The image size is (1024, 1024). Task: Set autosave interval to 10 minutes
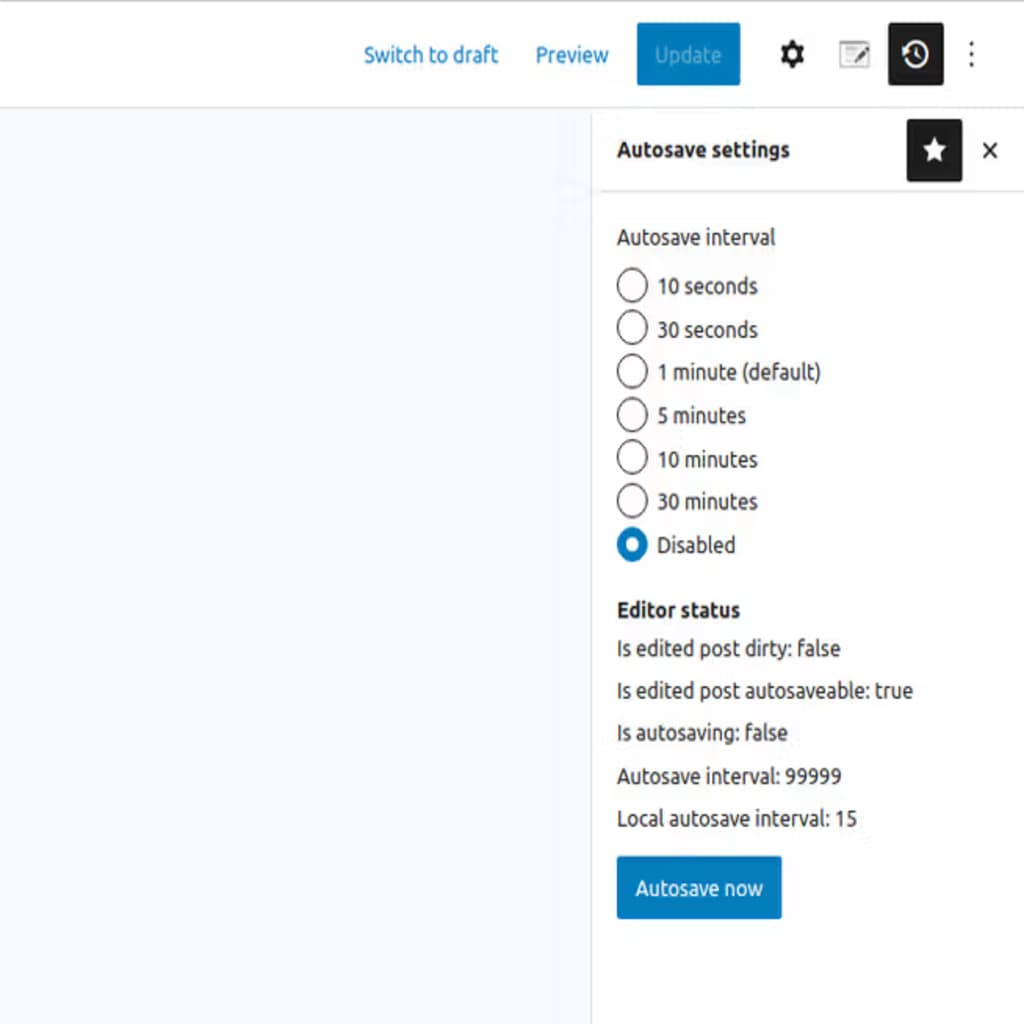632,457
